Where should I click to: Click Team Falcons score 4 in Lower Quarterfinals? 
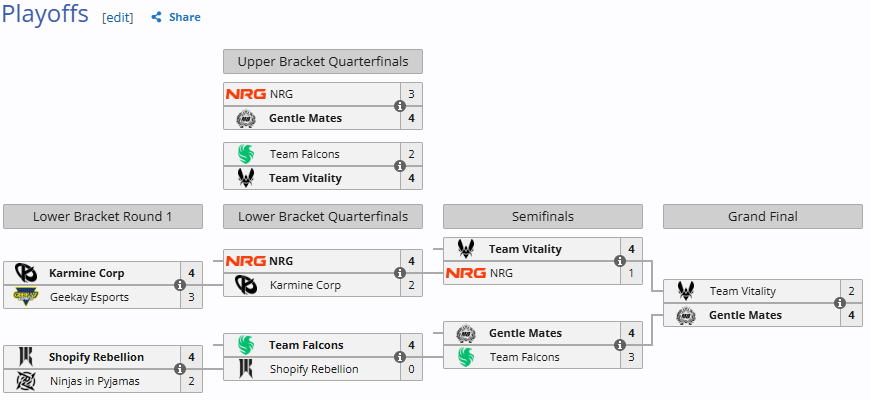pyautogui.click(x=411, y=345)
